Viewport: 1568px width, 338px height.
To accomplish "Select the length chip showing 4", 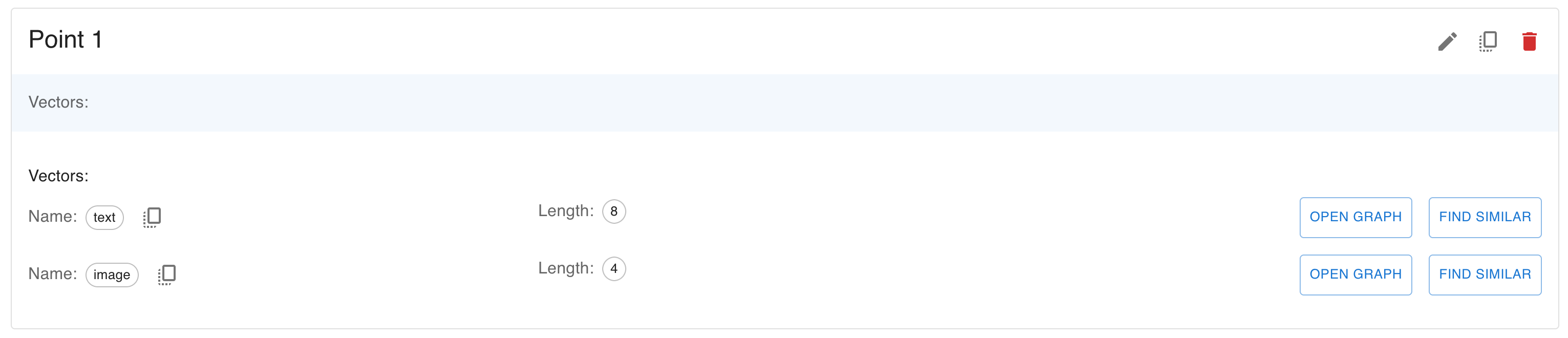I will [x=613, y=268].
